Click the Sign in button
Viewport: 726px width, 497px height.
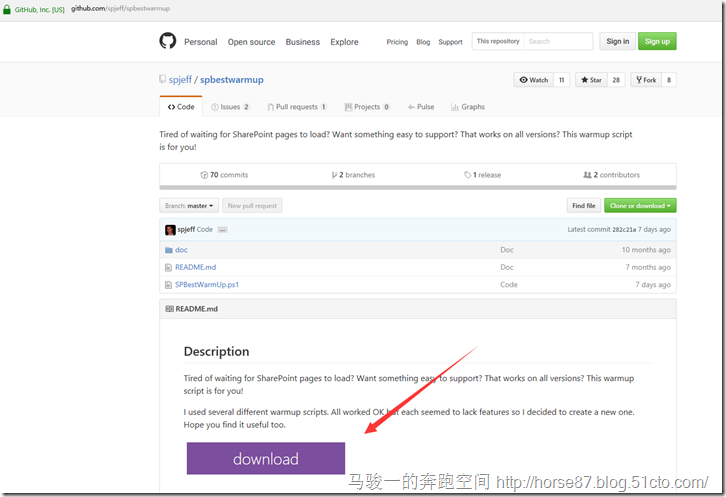pyautogui.click(x=618, y=41)
